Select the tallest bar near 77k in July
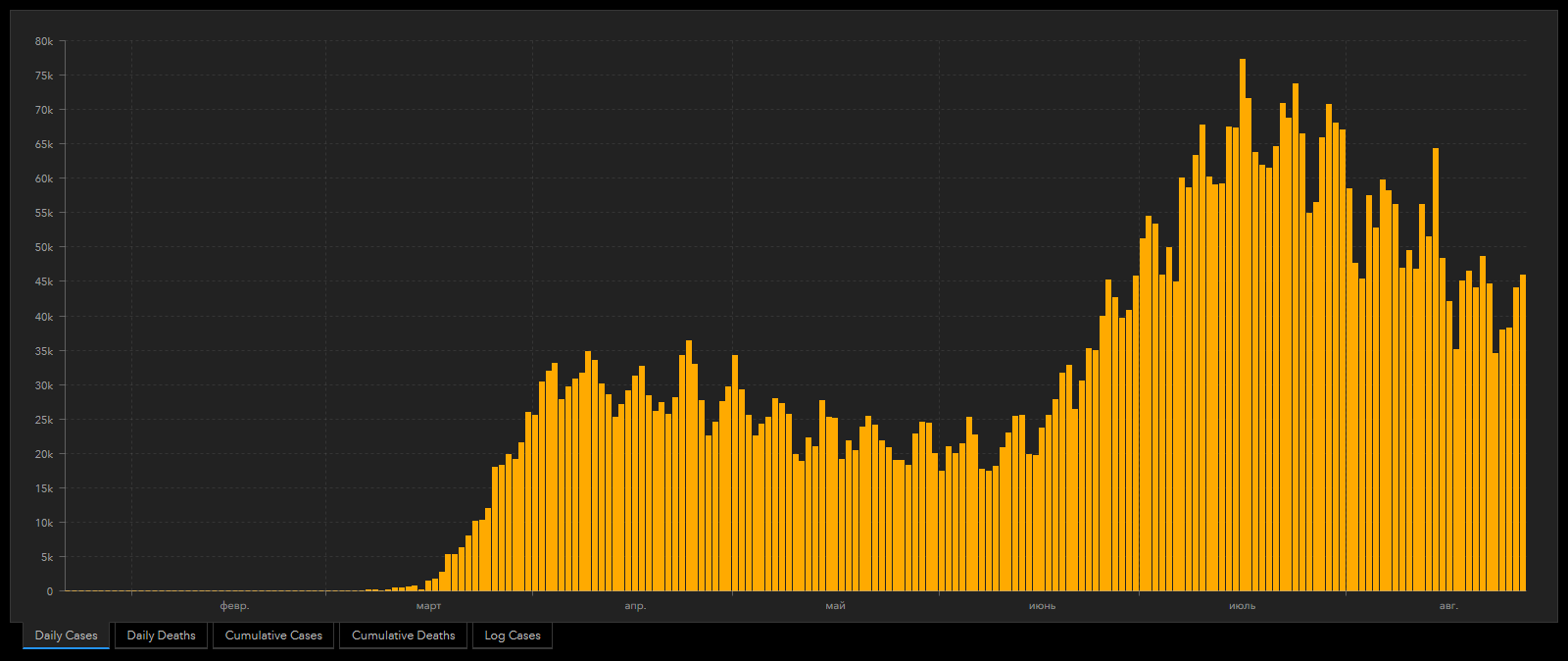Viewport: 1568px width, 661px height. click(x=1243, y=325)
